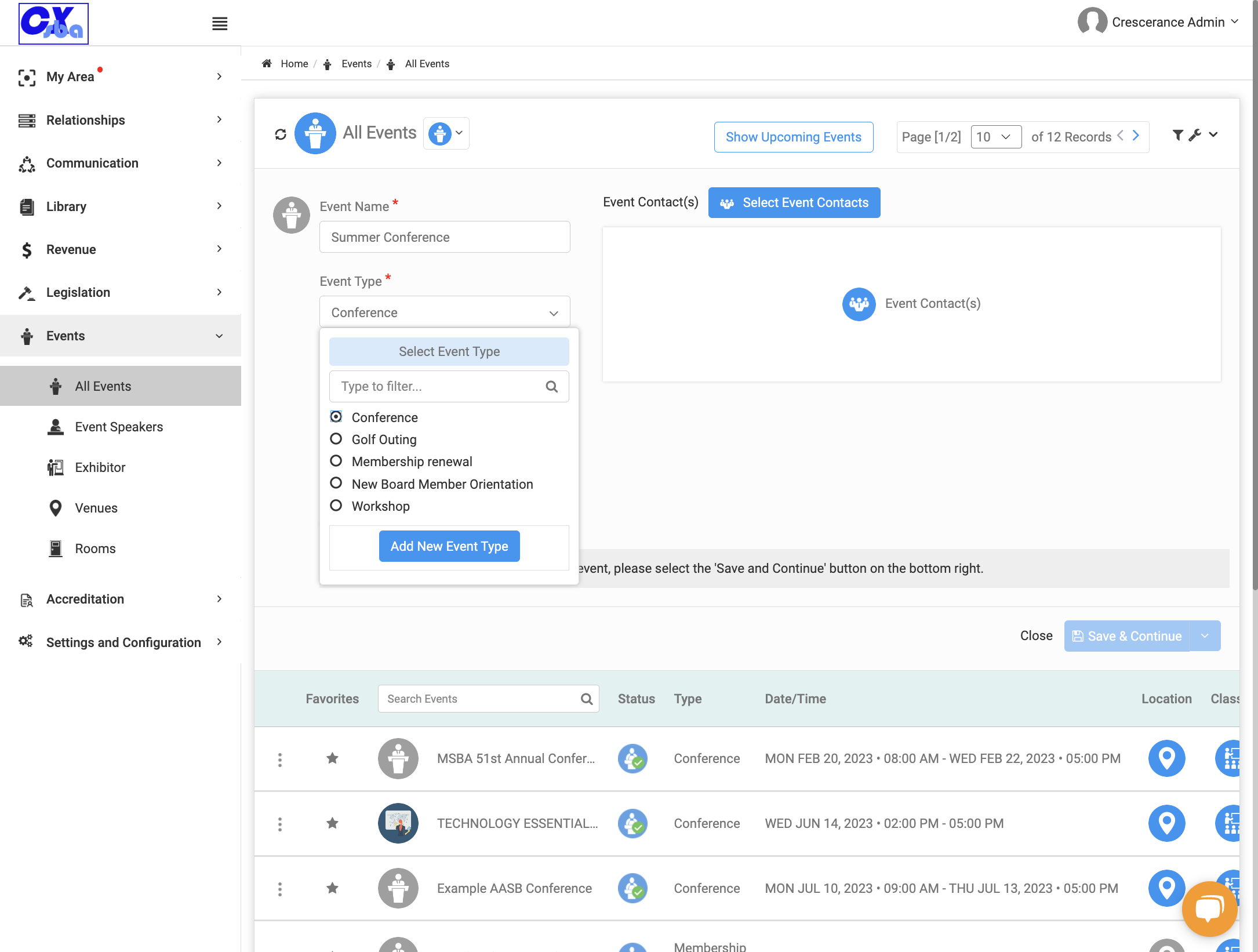This screenshot has width=1258, height=952.
Task: Open the Event Type Conference dropdown
Action: click(445, 313)
